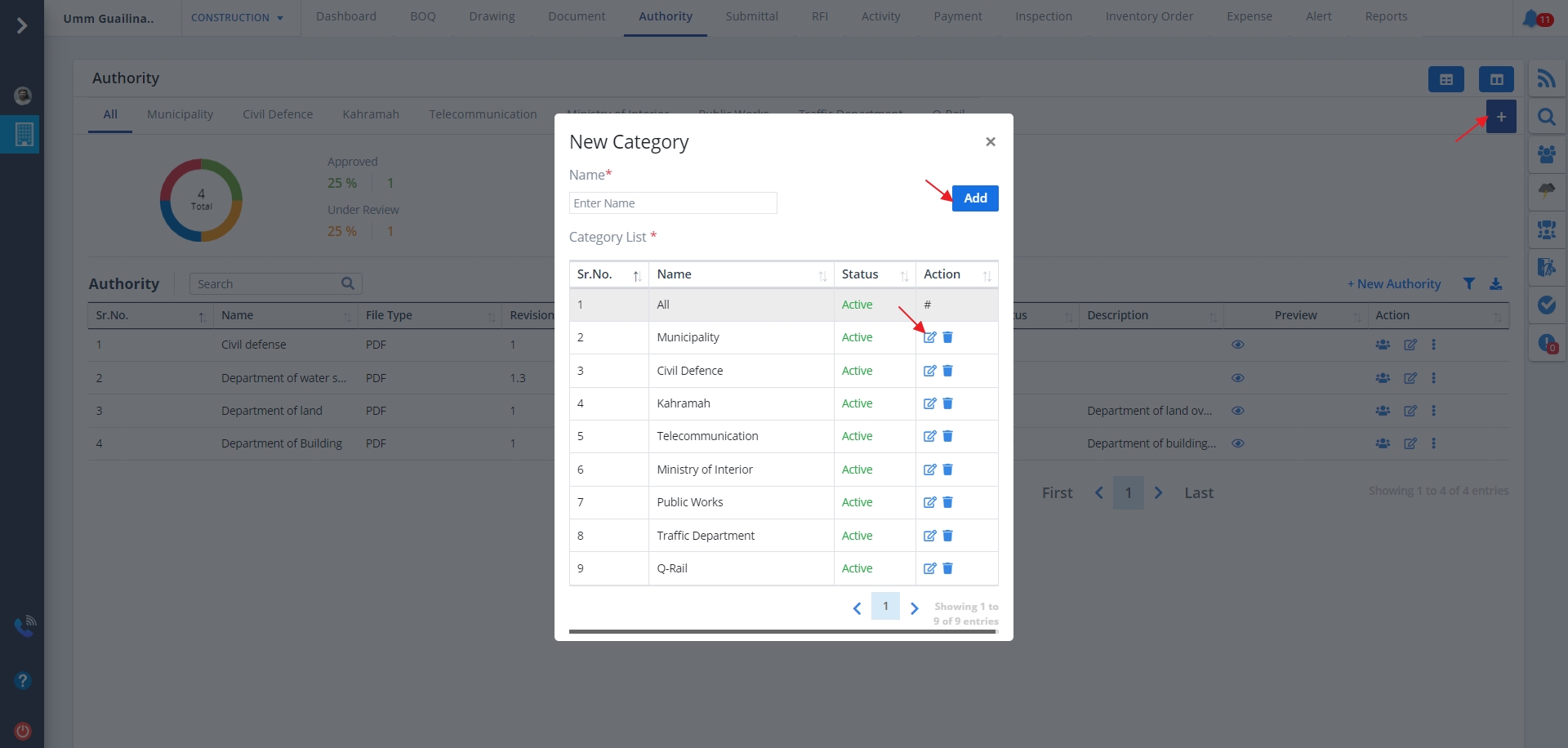Switch to the Submittal tab
This screenshot has width=1568, height=748.
[751, 16]
